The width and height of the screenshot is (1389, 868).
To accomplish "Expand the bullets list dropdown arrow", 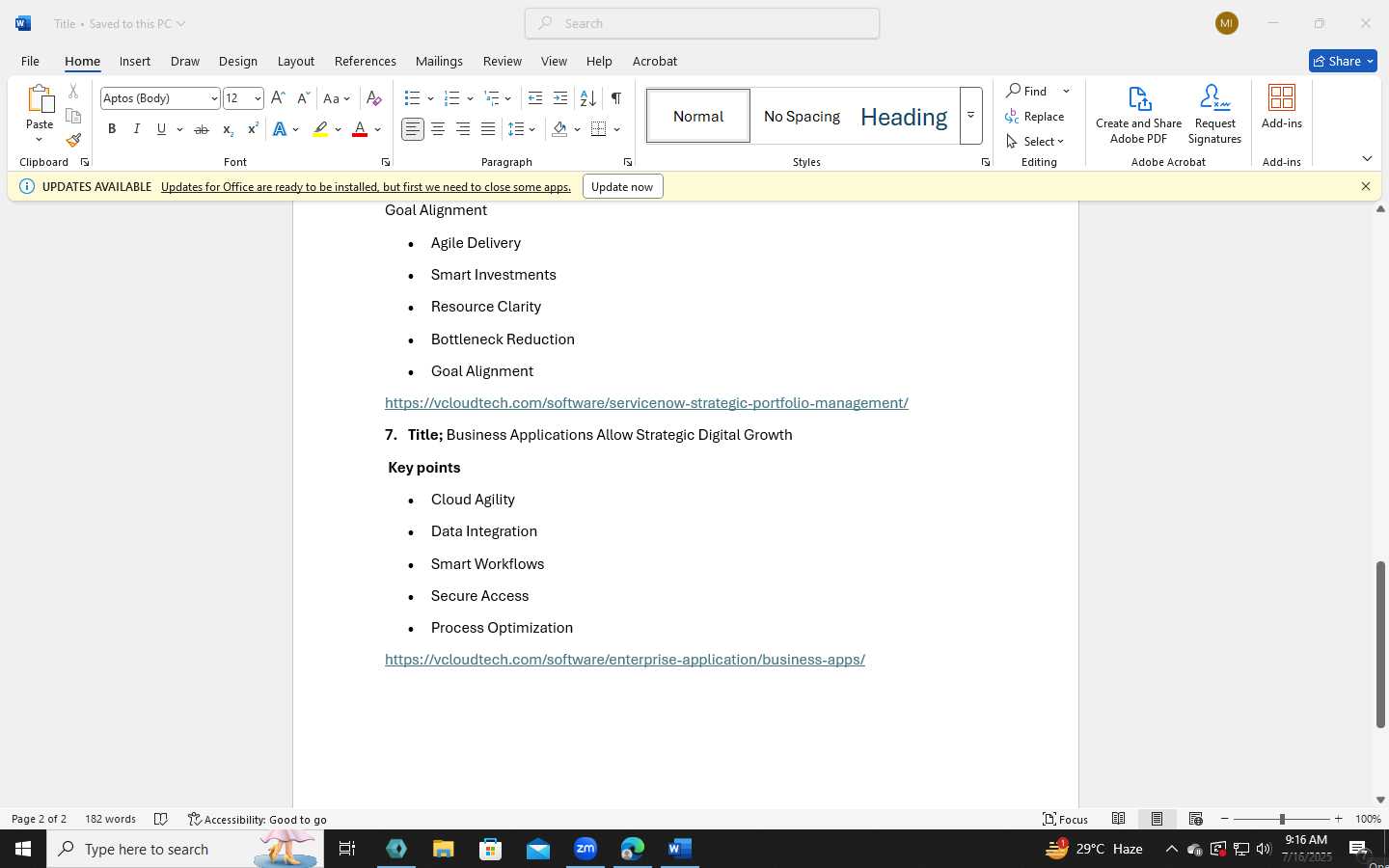I will 430,98.
